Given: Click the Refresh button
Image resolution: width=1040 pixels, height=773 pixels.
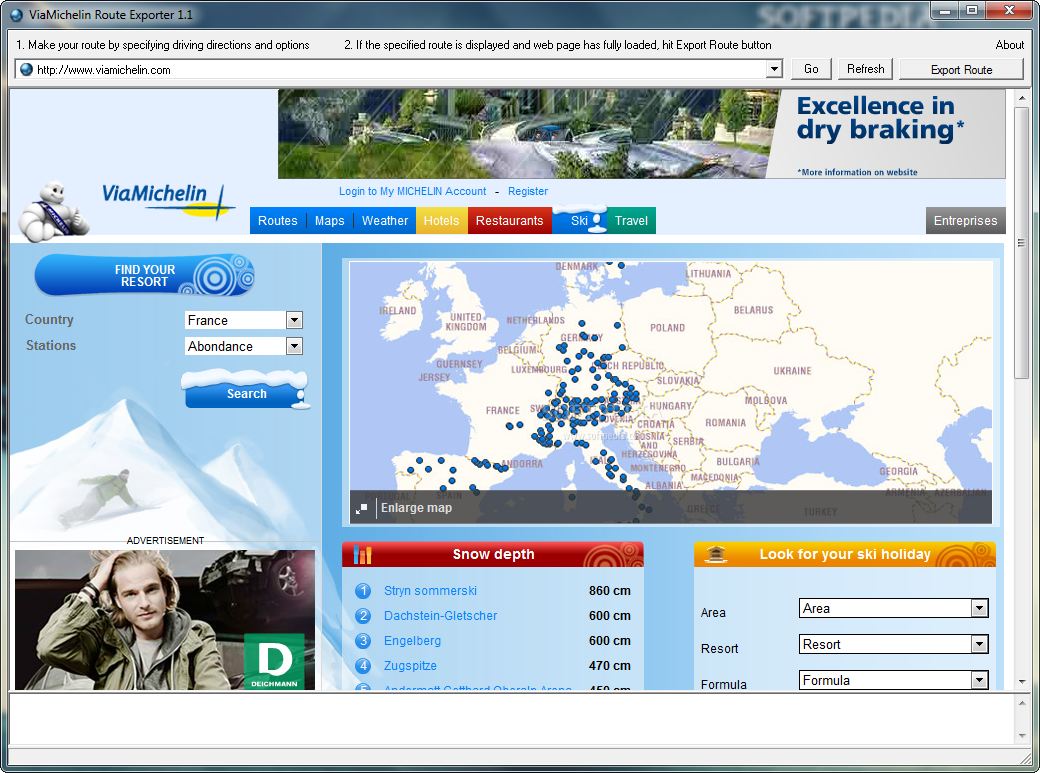Looking at the screenshot, I should [866, 69].
